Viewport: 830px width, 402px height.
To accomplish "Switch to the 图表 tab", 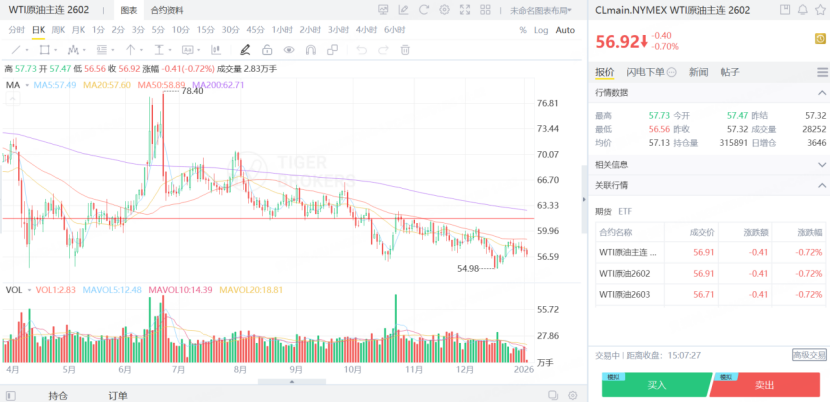I will (x=129, y=10).
